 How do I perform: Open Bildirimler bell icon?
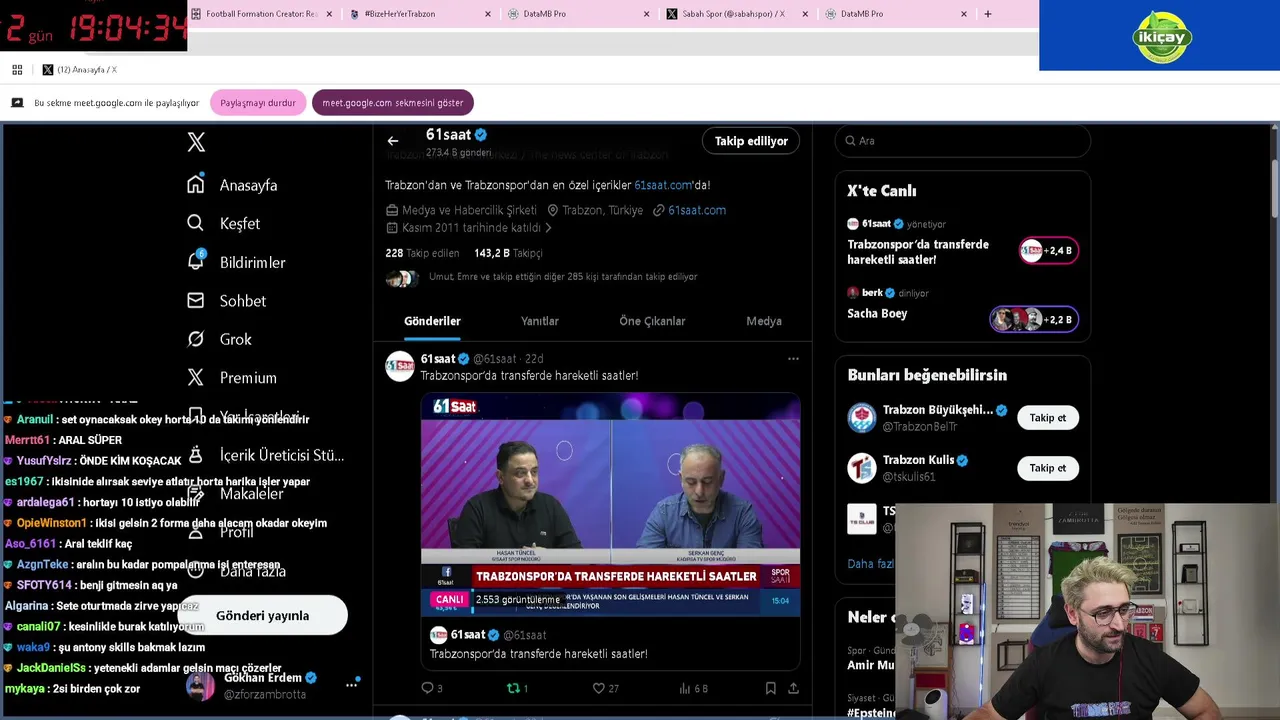(196, 261)
